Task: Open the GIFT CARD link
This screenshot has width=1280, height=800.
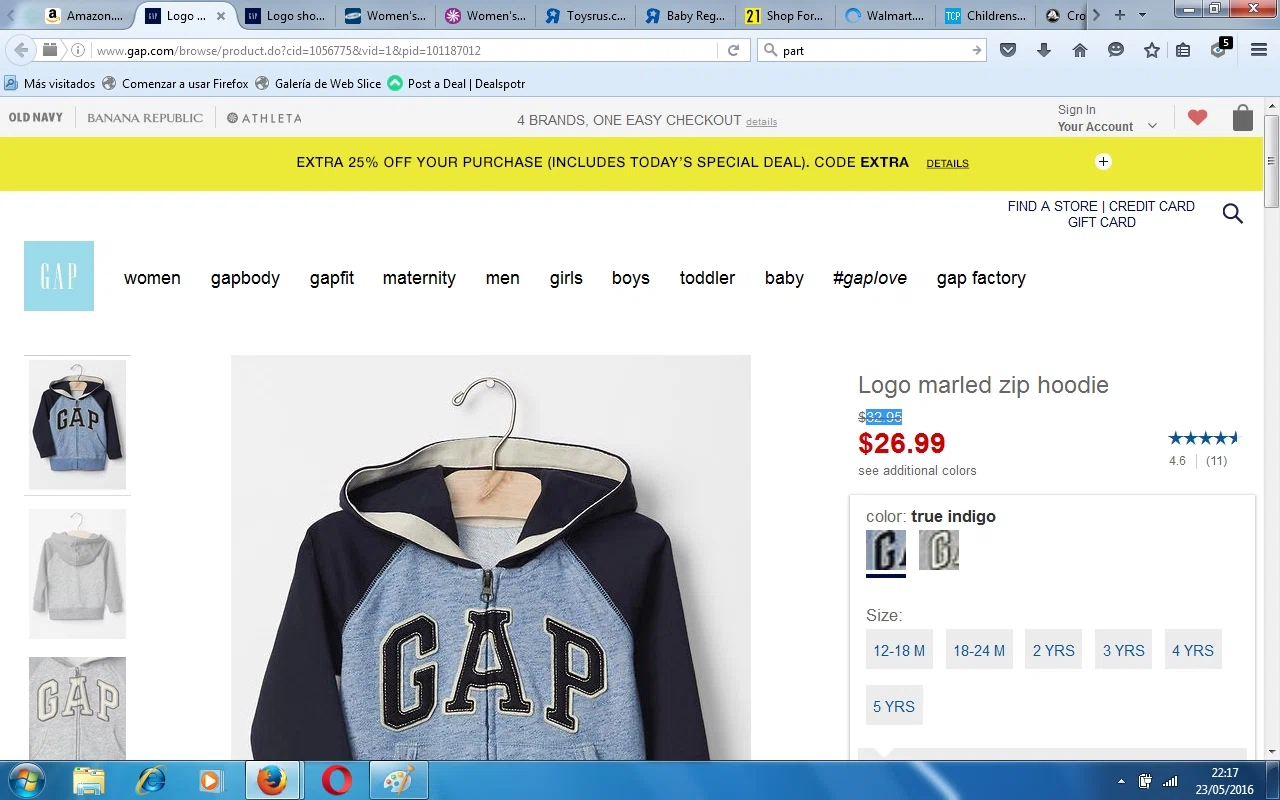Action: click(x=1102, y=222)
